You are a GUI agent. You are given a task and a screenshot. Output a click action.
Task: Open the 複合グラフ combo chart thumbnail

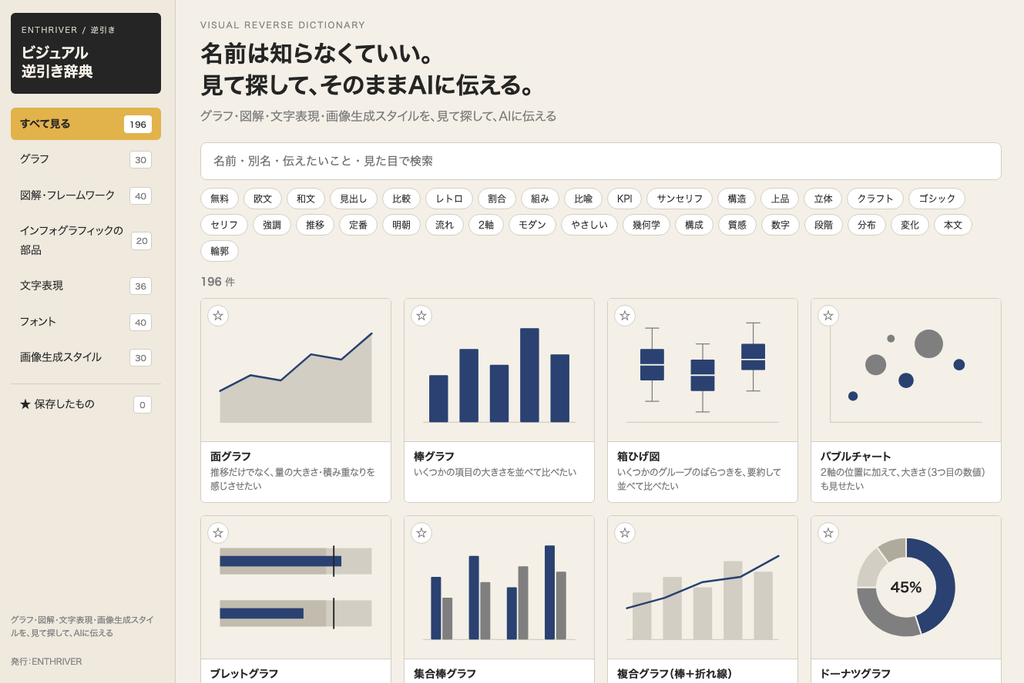click(703, 588)
